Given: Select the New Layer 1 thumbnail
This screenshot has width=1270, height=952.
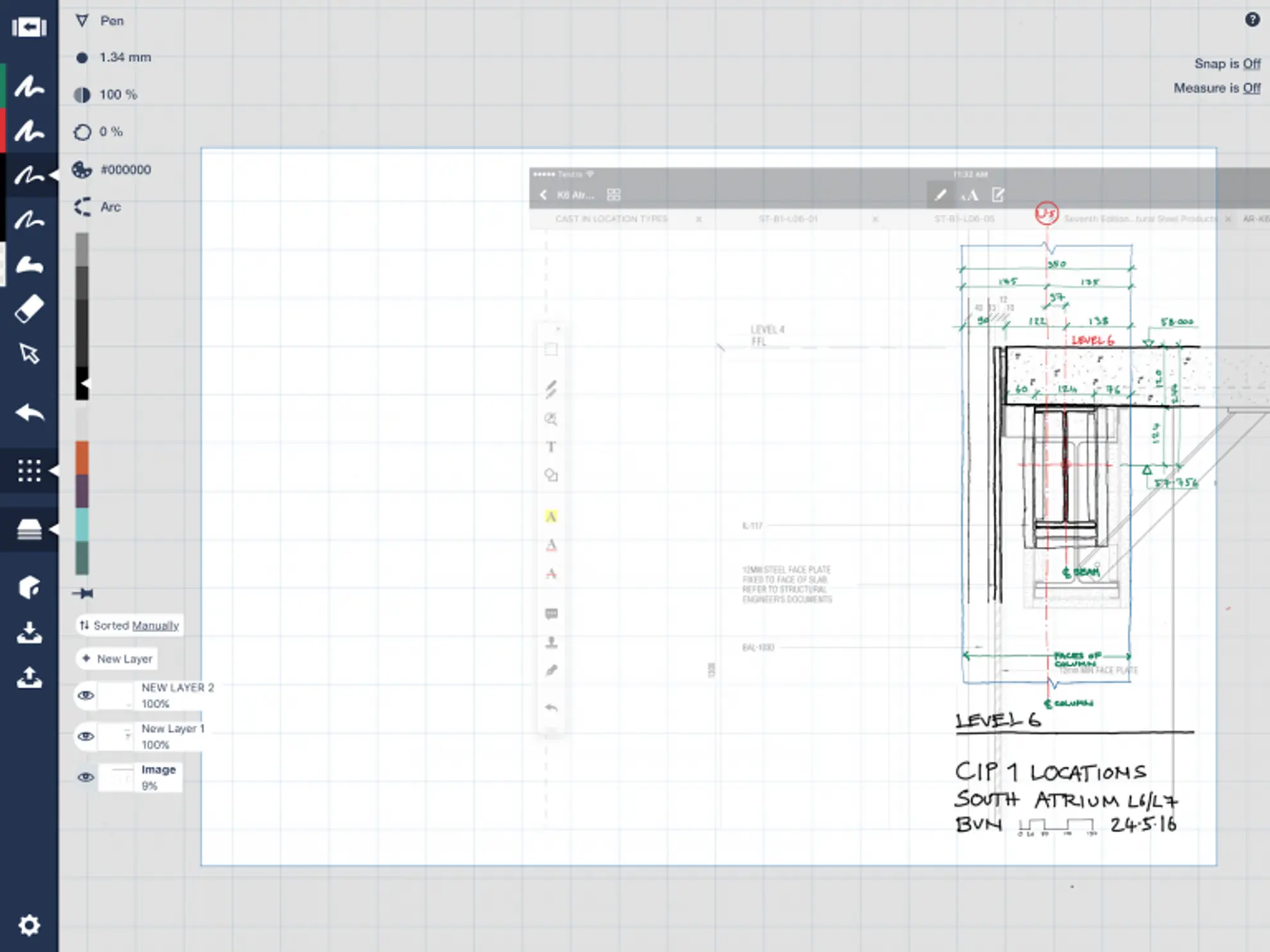Looking at the screenshot, I should click(x=117, y=737).
